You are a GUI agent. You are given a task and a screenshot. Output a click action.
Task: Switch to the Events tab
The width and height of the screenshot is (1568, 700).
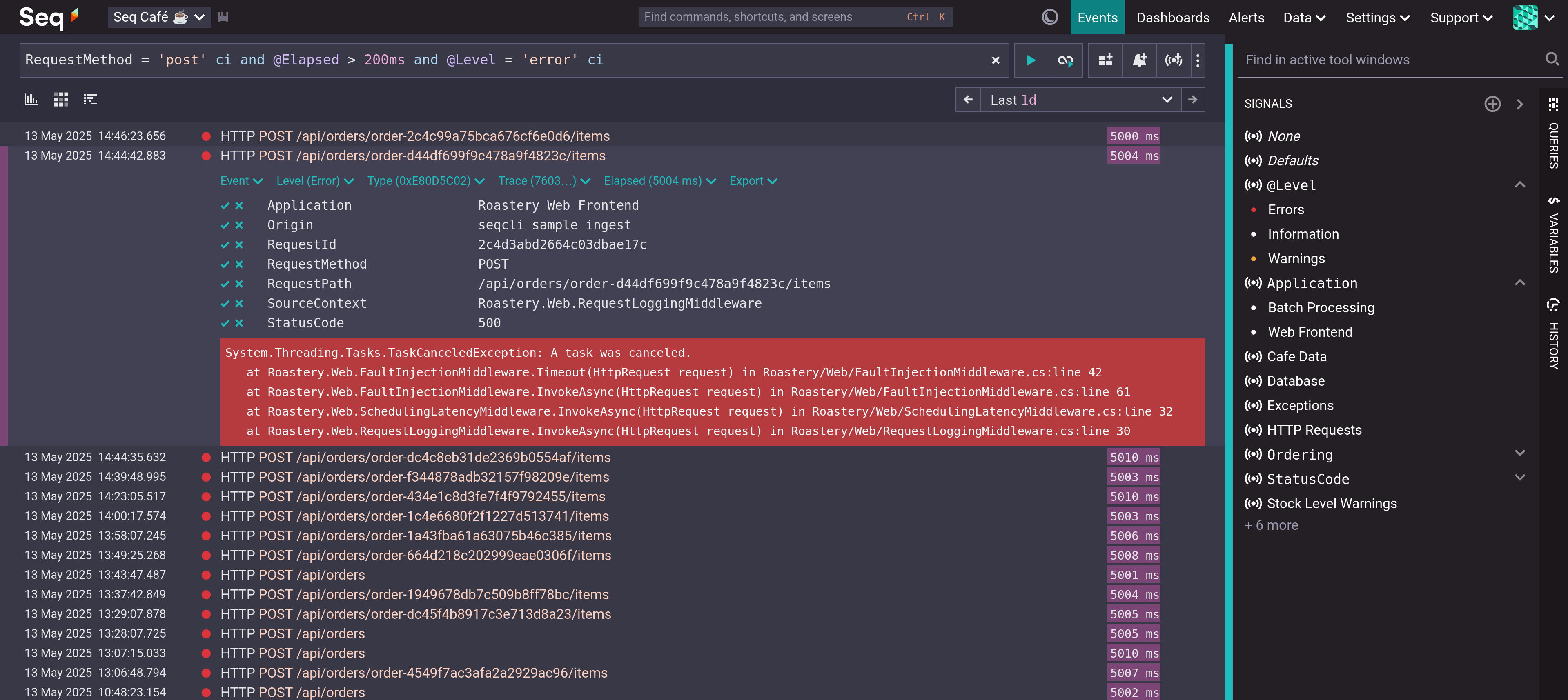coord(1097,18)
